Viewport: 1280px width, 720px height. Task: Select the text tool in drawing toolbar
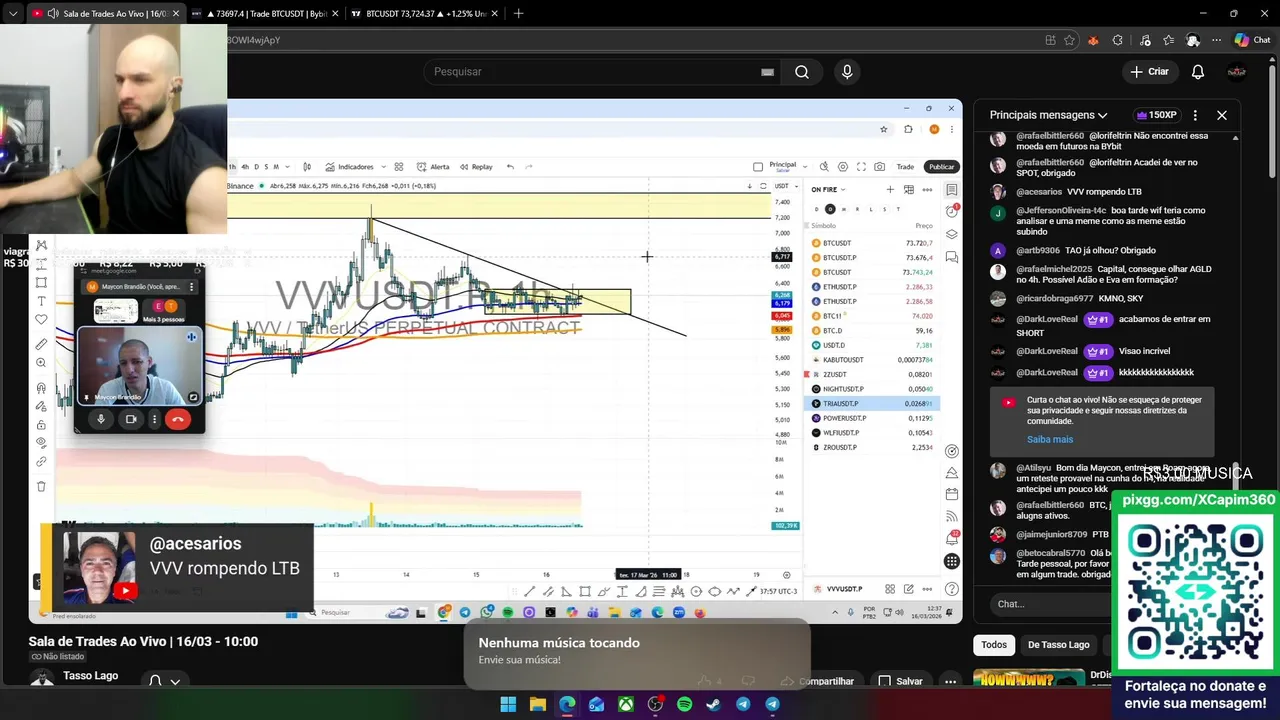pyautogui.click(x=41, y=301)
